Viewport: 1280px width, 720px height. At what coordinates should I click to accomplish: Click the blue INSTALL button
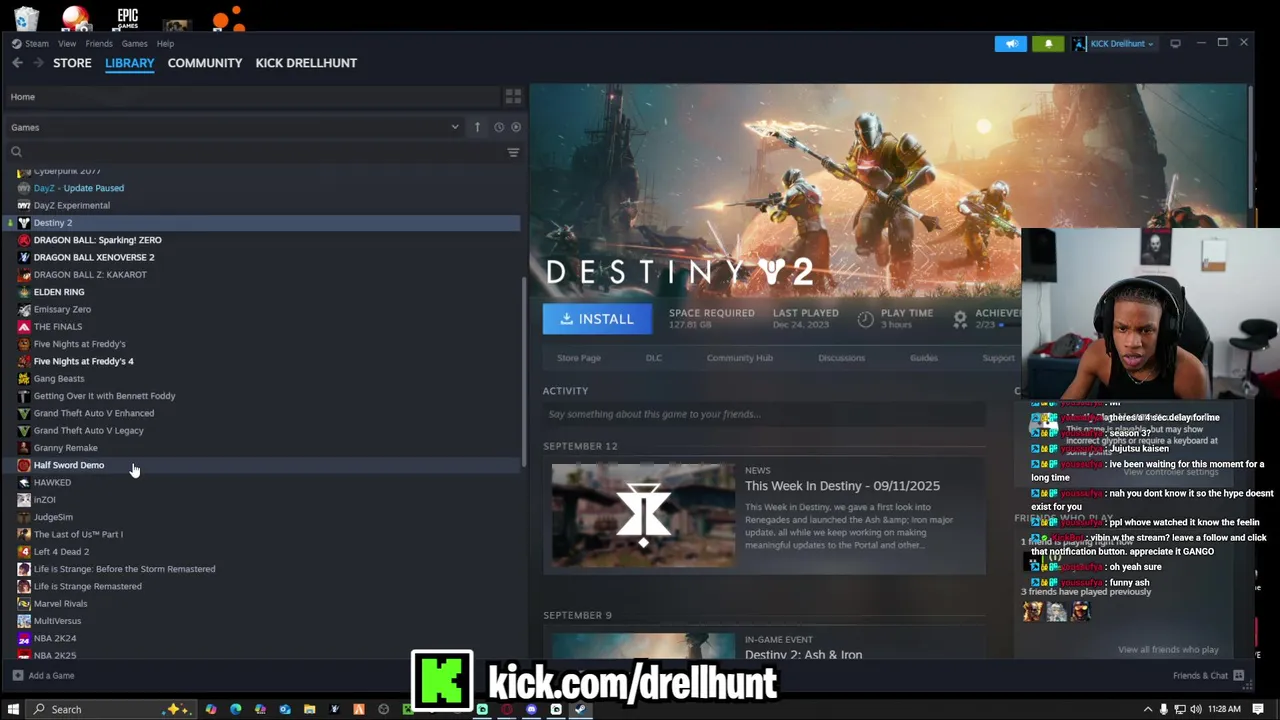(x=597, y=319)
